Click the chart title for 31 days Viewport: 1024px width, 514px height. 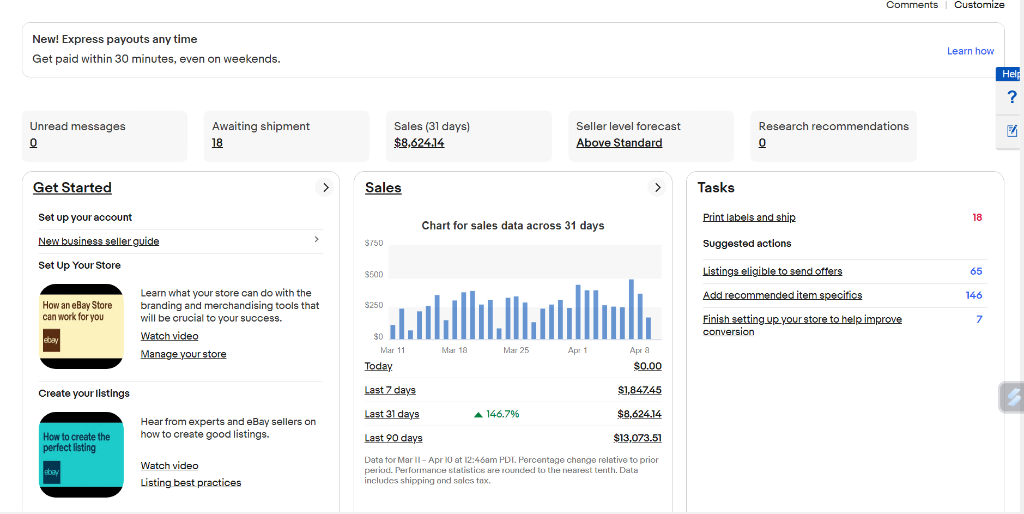click(513, 225)
